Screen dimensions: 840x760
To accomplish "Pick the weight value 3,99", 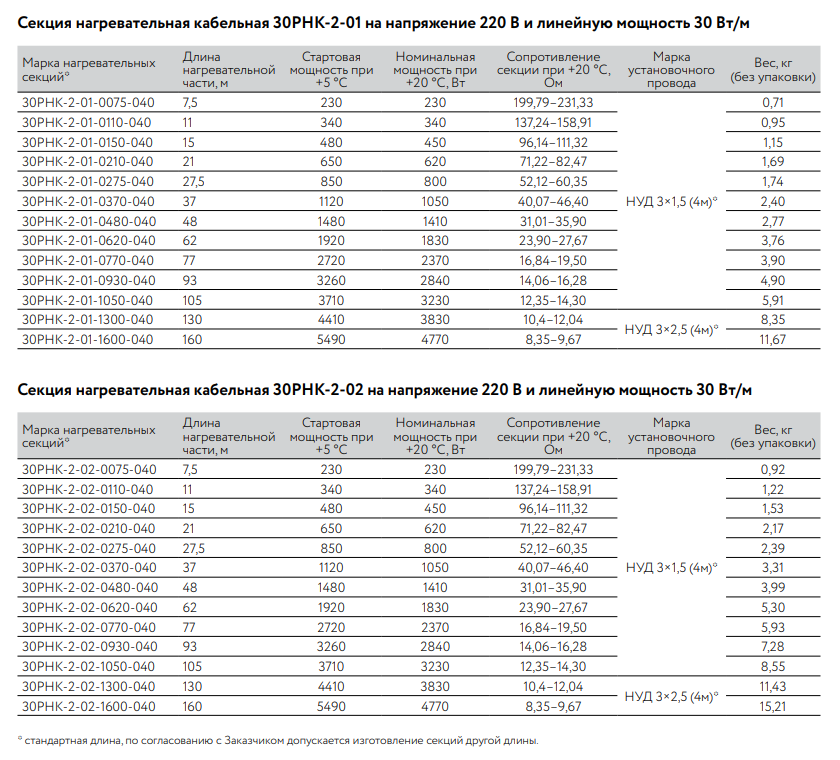I will pyautogui.click(x=773, y=588).
